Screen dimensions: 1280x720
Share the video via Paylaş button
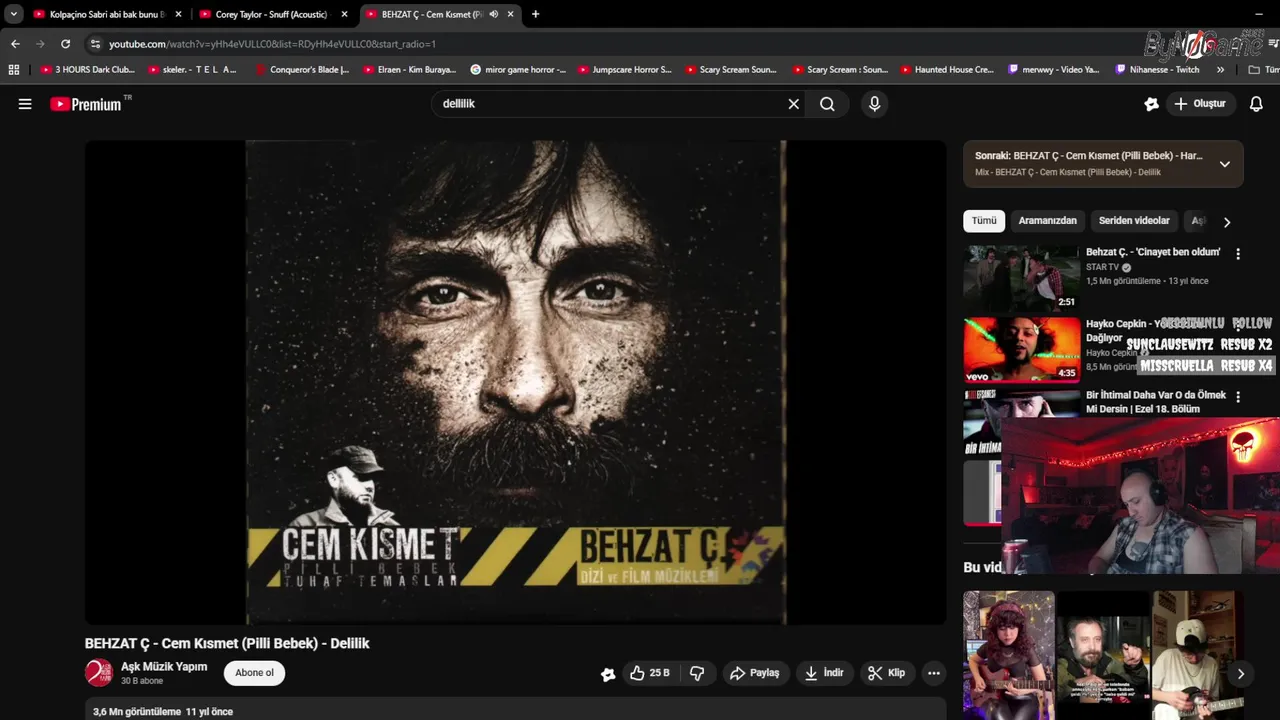755,673
